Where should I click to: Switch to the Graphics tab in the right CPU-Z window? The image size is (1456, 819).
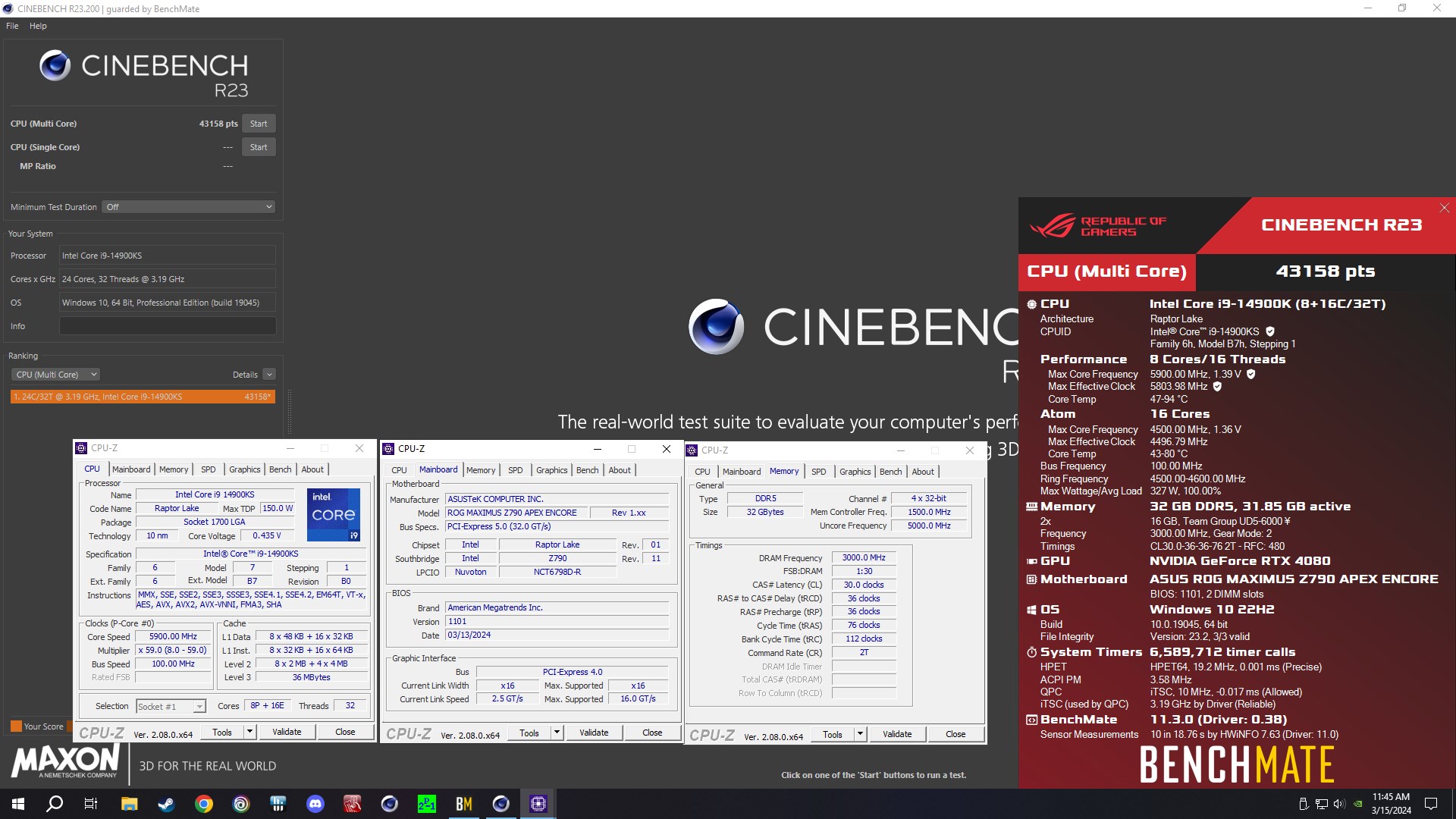point(855,472)
